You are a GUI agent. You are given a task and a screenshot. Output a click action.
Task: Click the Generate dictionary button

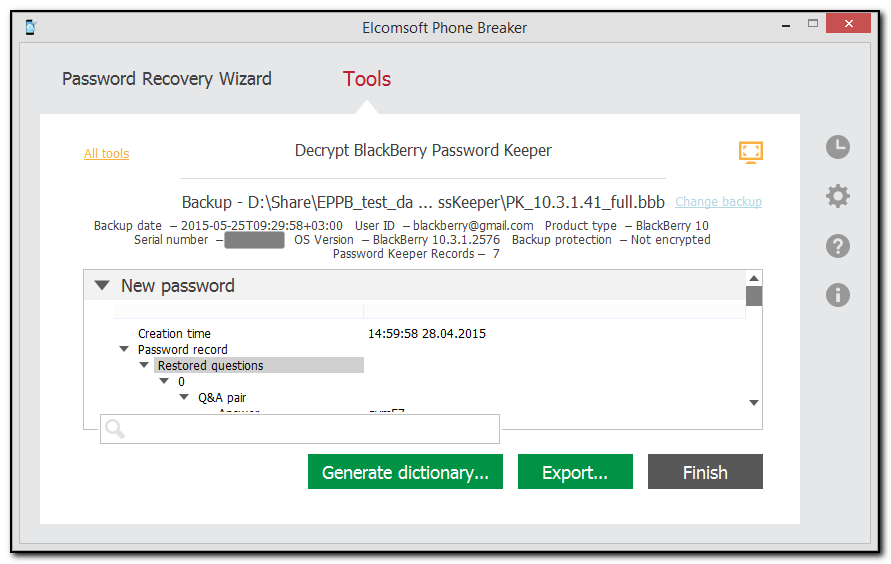[405, 473]
